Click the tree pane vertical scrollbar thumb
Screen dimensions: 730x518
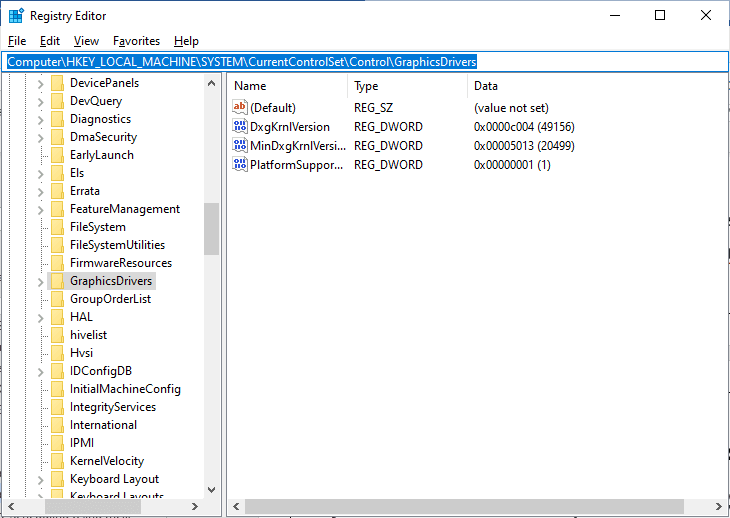(211, 229)
